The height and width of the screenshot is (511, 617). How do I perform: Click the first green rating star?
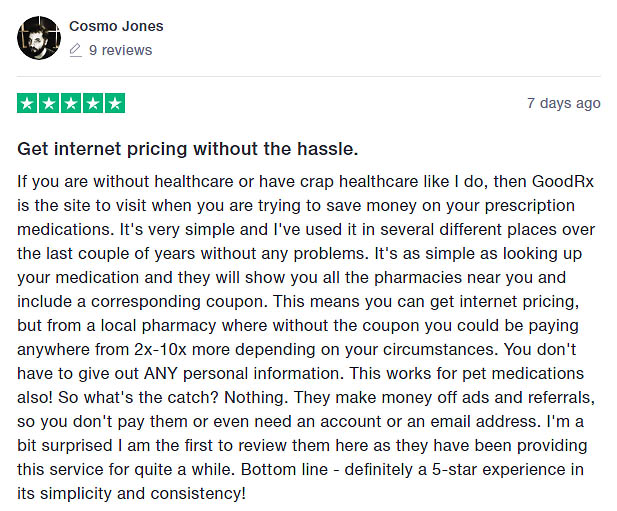[27, 103]
